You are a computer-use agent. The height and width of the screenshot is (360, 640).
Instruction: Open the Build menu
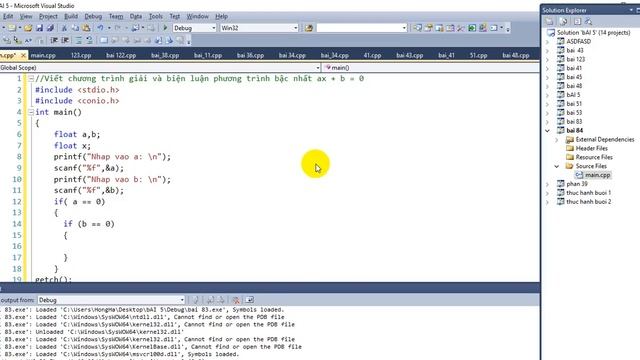(x=71, y=16)
